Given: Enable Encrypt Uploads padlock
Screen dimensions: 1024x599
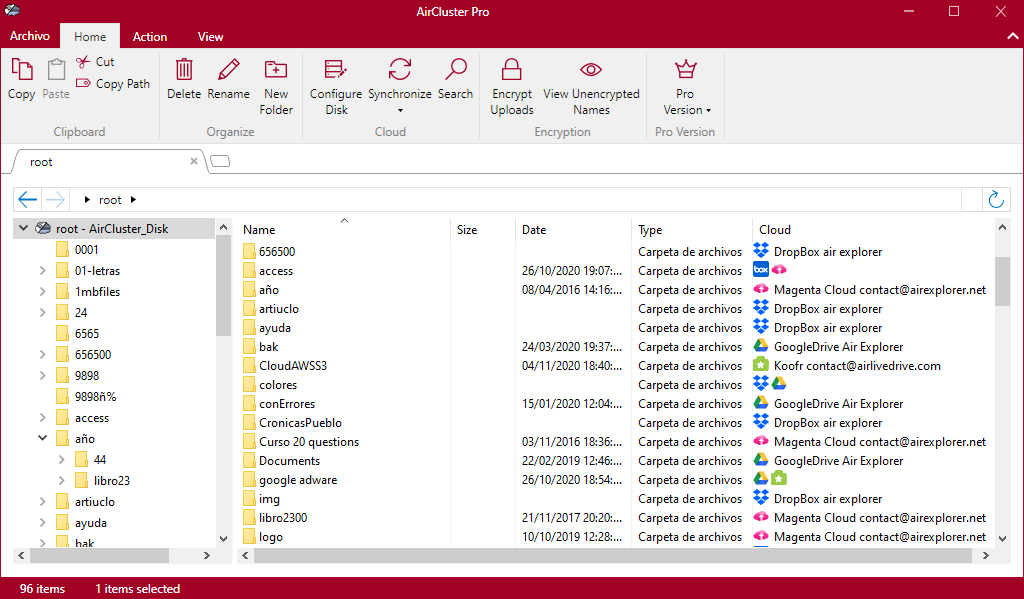Looking at the screenshot, I should click(x=511, y=69).
